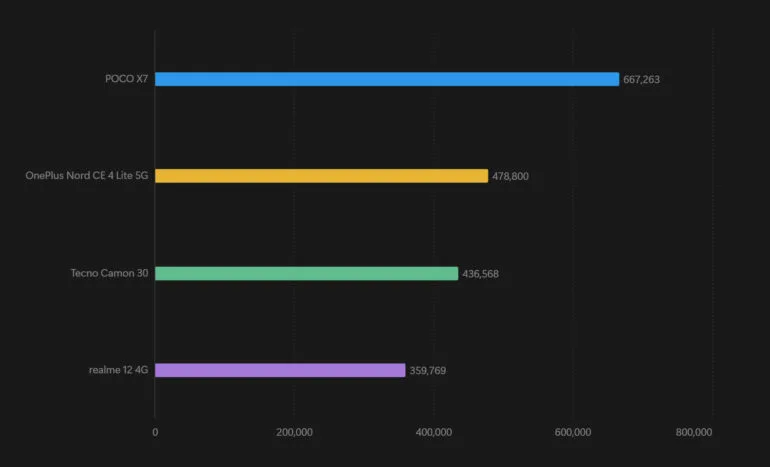The width and height of the screenshot is (770, 467).
Task: Select the 'realme 12 4G' label
Action: click(118, 370)
